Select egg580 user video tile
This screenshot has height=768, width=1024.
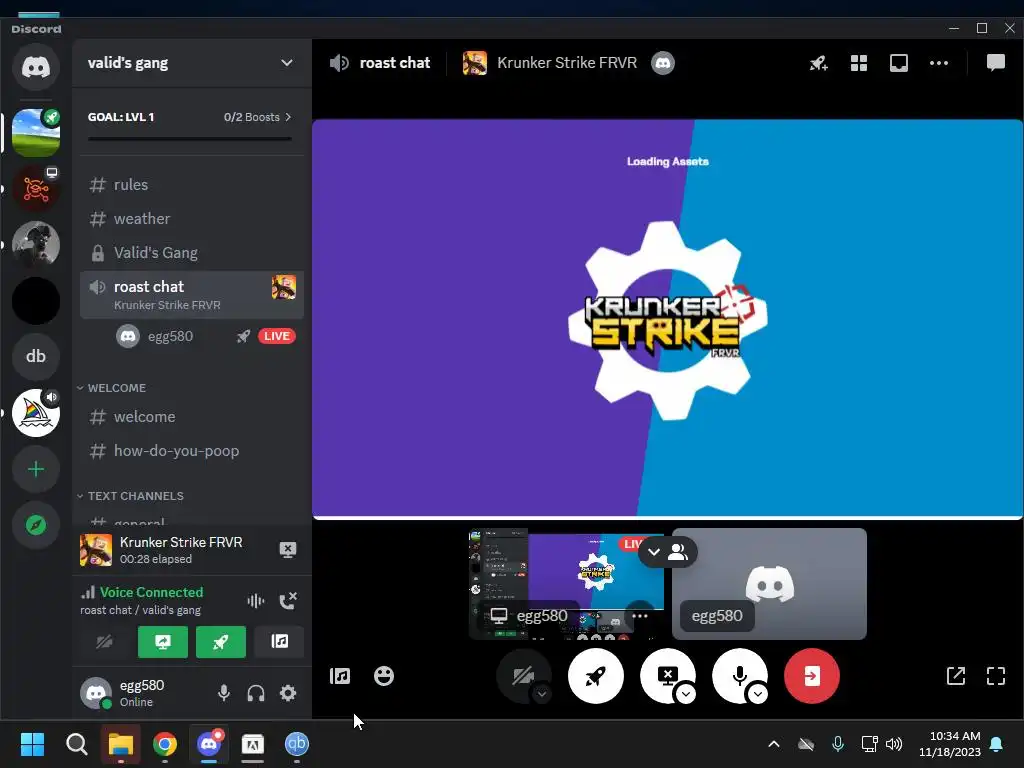pos(769,583)
